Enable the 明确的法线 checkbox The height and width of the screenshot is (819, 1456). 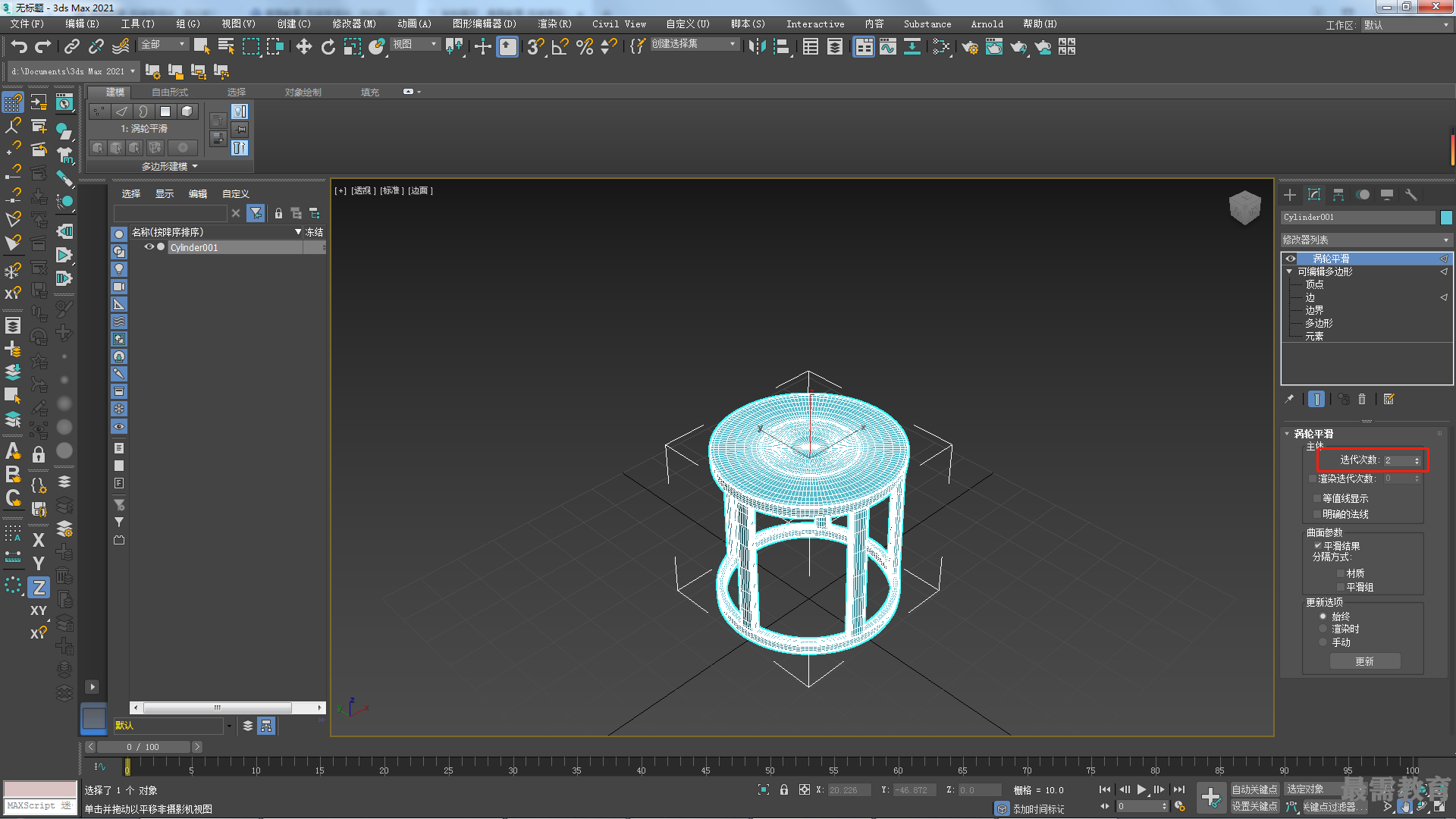(x=1317, y=514)
